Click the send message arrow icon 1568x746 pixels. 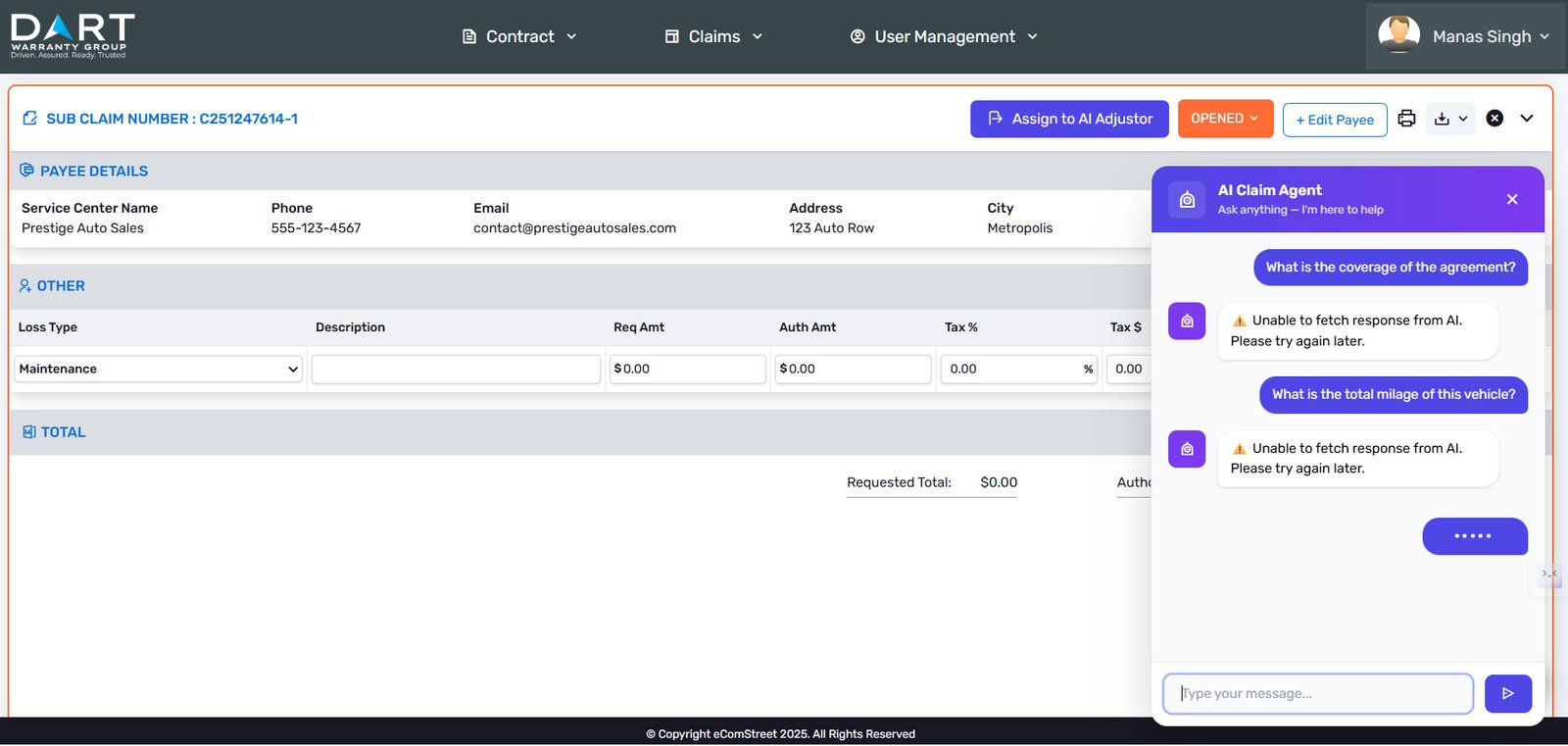[1507, 694]
